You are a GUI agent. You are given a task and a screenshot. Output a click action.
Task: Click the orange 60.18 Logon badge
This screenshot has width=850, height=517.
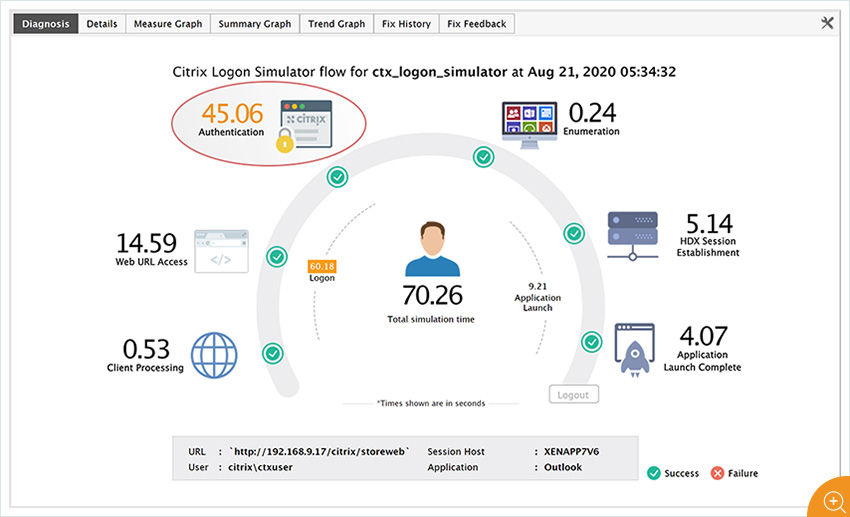point(322,266)
